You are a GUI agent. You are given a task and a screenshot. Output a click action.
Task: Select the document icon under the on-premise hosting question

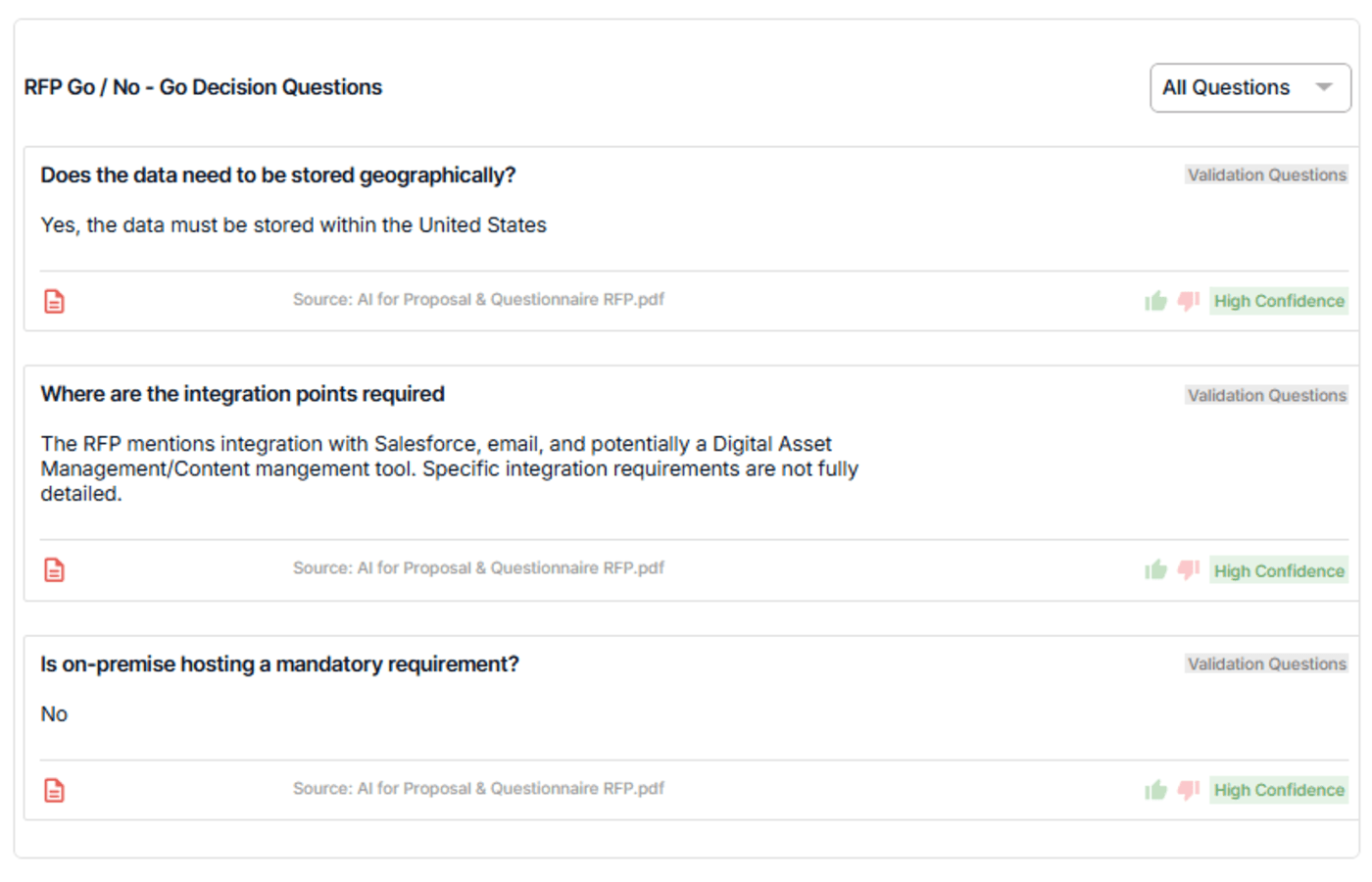[53, 790]
